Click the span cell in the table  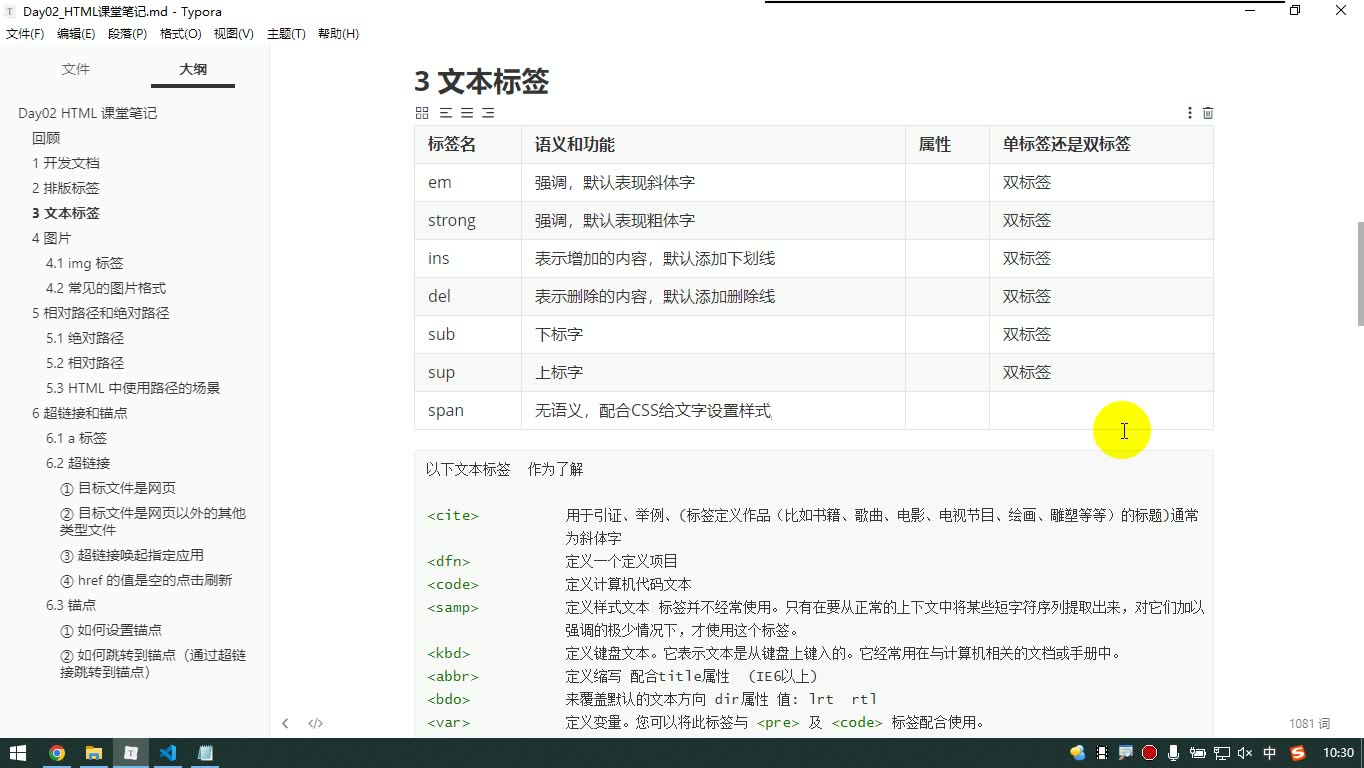point(468,410)
